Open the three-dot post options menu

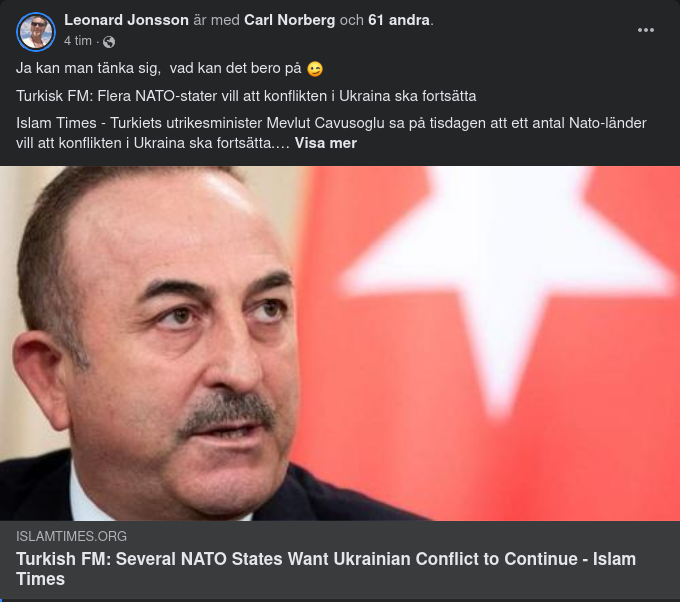click(x=645, y=30)
